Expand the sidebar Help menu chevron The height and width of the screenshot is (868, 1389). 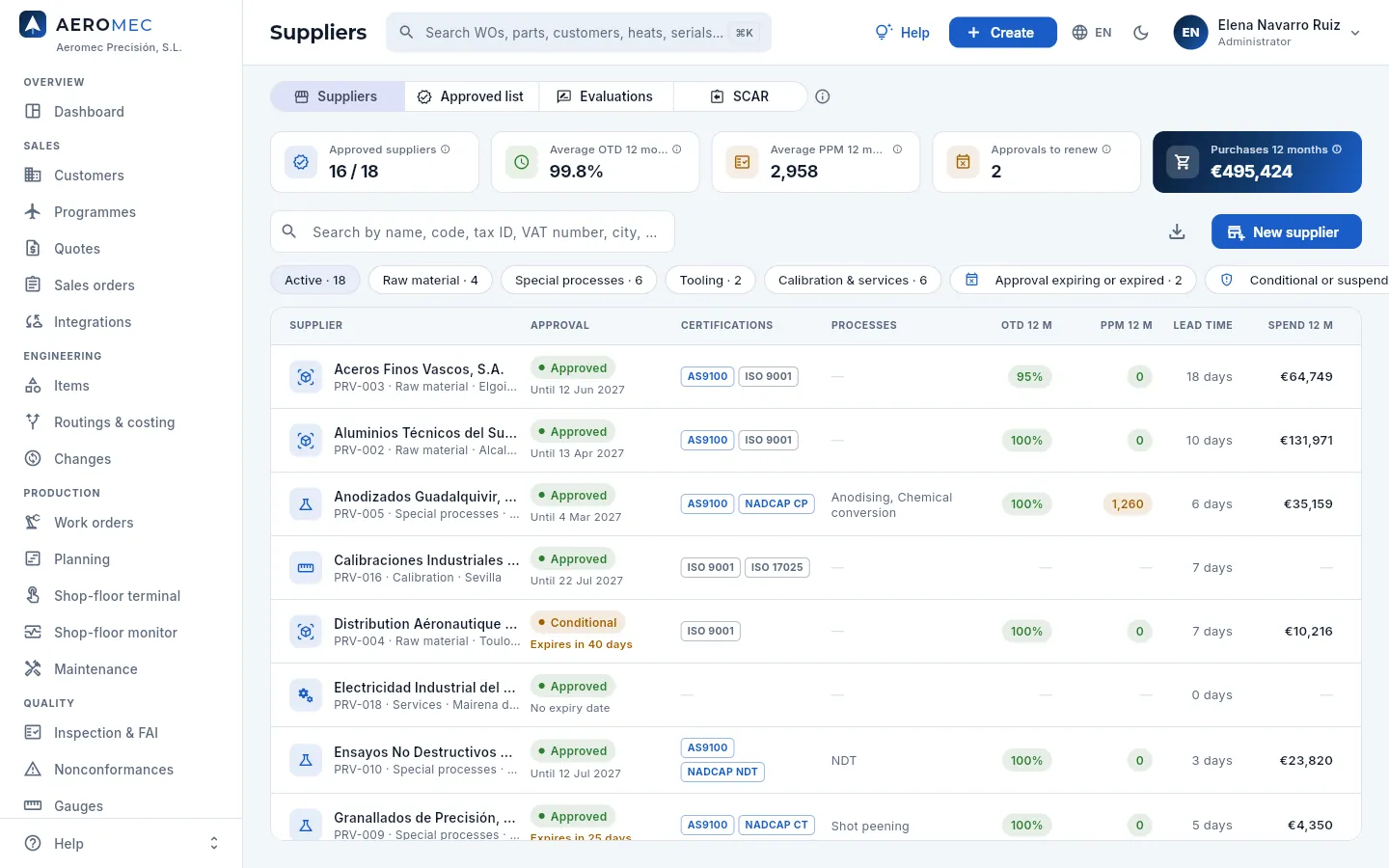[x=214, y=844]
